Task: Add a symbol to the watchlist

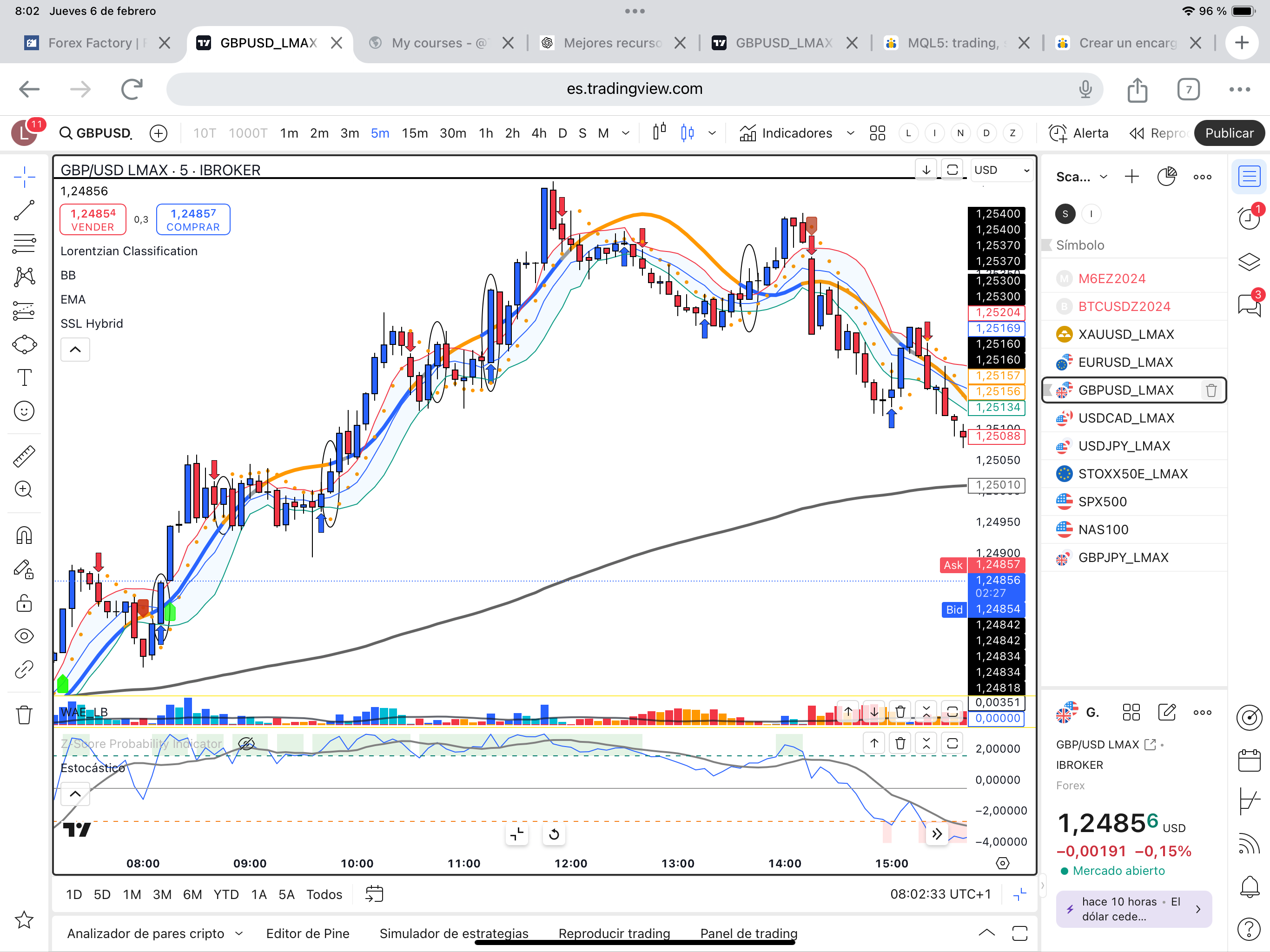Action: click(1131, 177)
